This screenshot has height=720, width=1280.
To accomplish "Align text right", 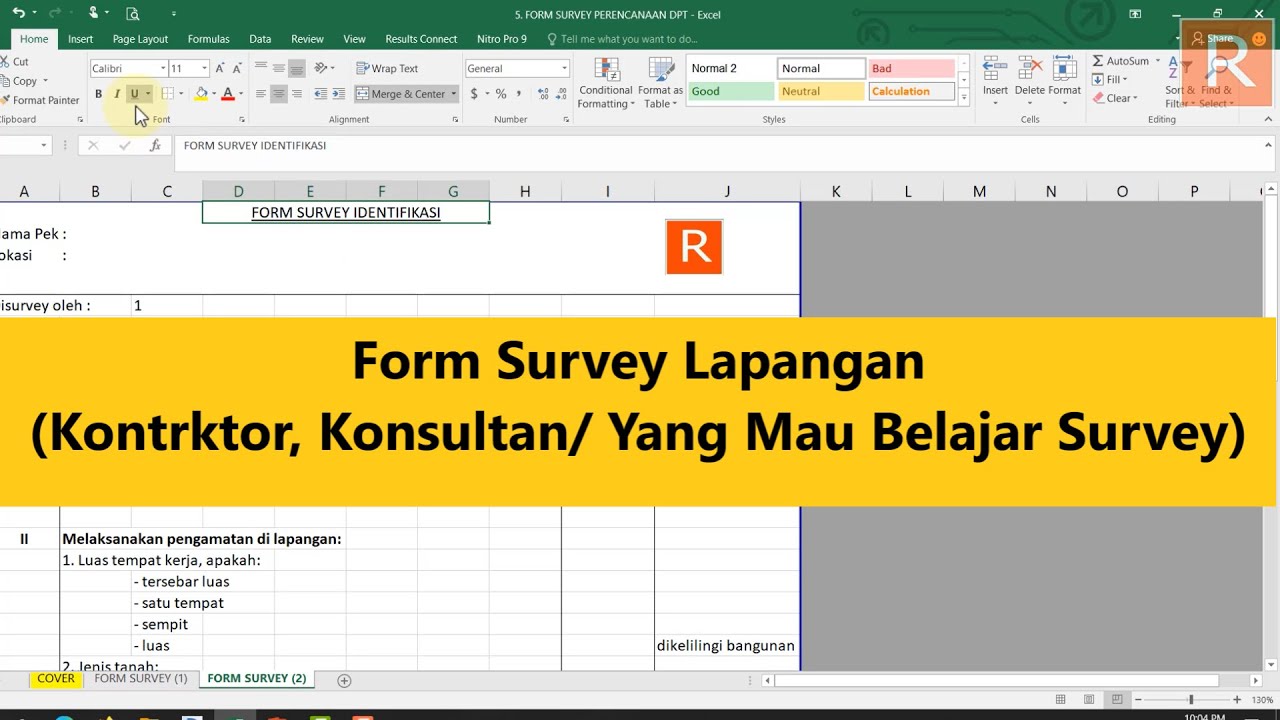I will (x=297, y=94).
